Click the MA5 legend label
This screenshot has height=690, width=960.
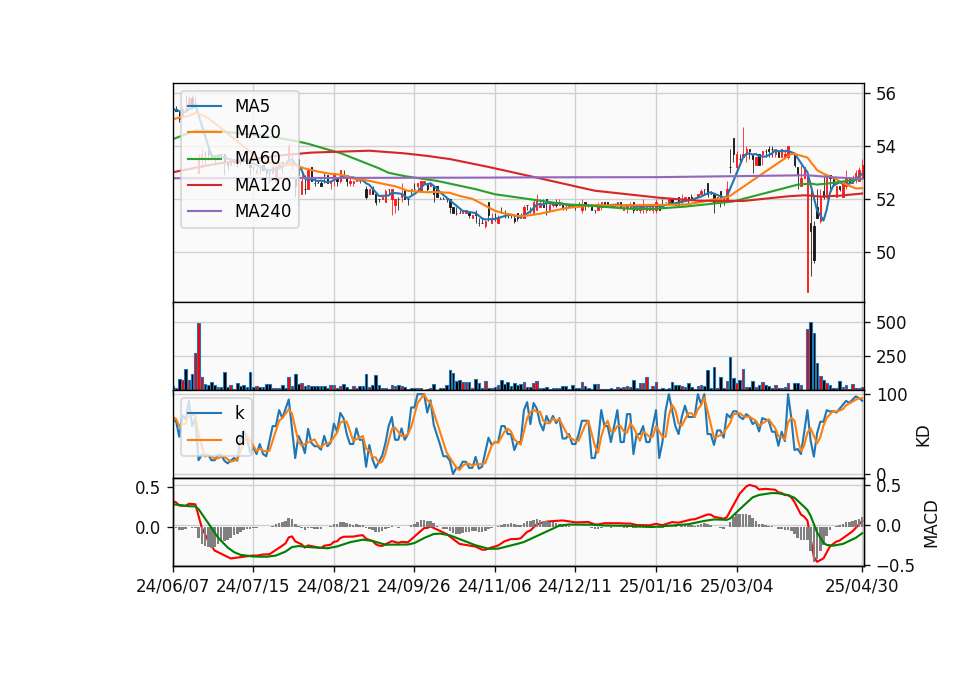pos(252,106)
